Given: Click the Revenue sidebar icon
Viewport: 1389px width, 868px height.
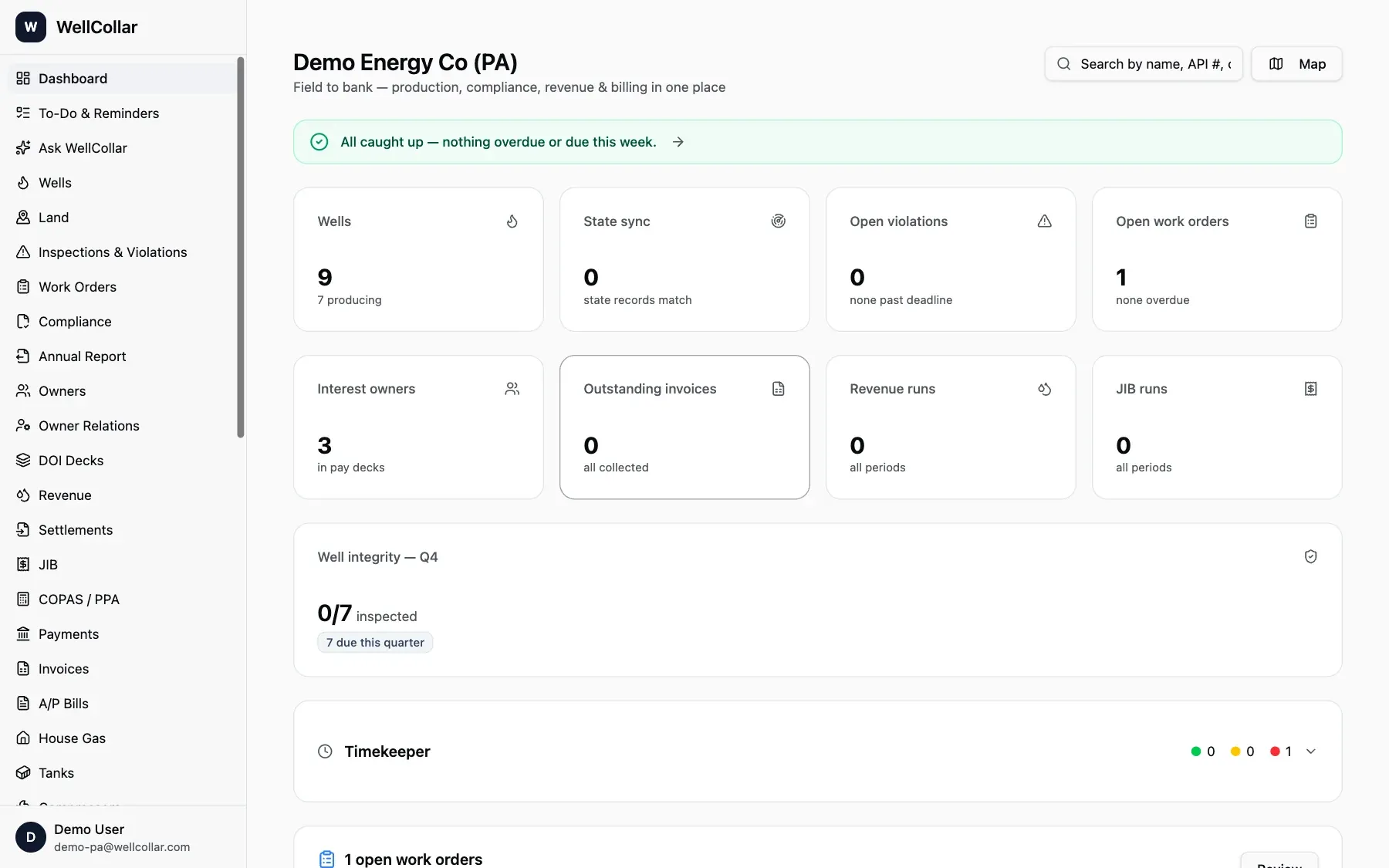Looking at the screenshot, I should (x=23, y=495).
